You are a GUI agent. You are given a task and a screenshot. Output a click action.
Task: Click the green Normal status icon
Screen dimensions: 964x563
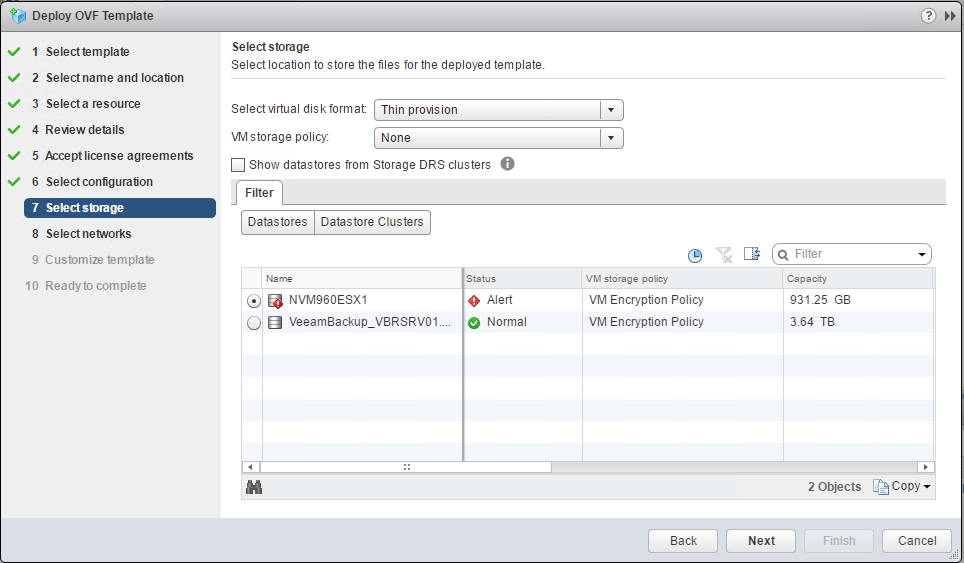tap(473, 323)
